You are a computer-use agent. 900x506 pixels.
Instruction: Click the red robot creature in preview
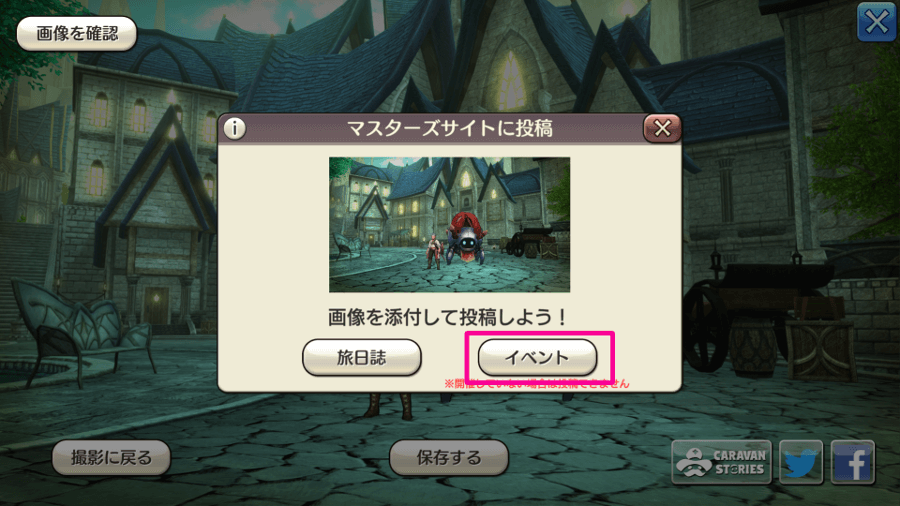(x=467, y=238)
